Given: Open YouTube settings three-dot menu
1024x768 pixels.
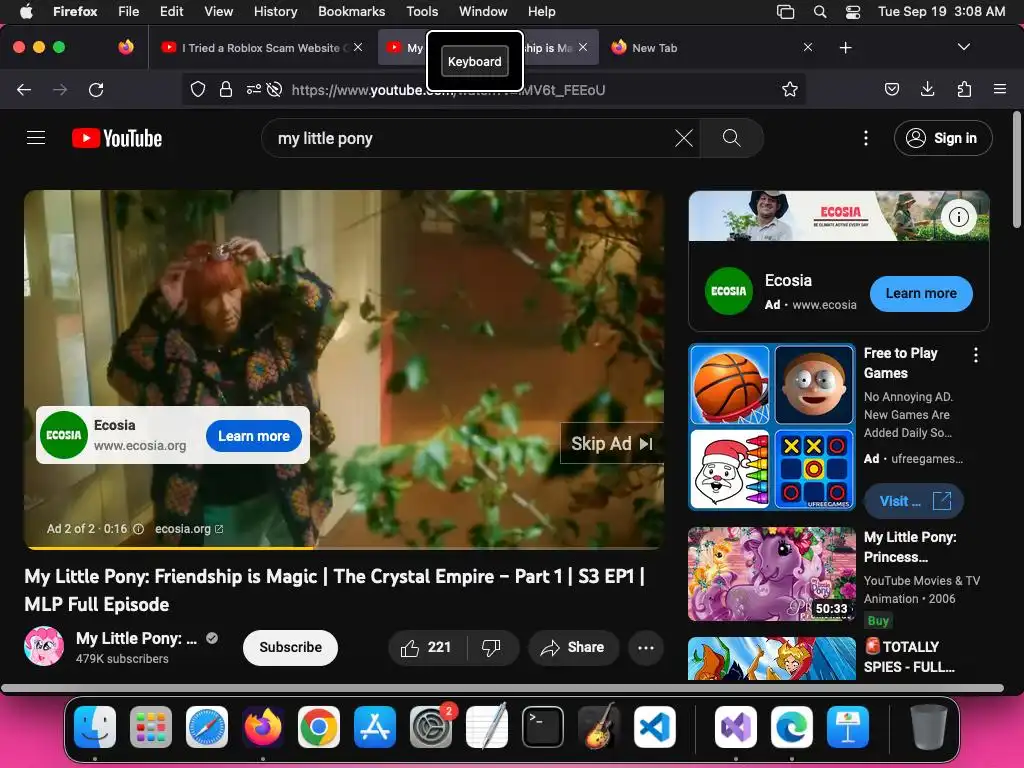Looking at the screenshot, I should pyautogui.click(x=865, y=138).
